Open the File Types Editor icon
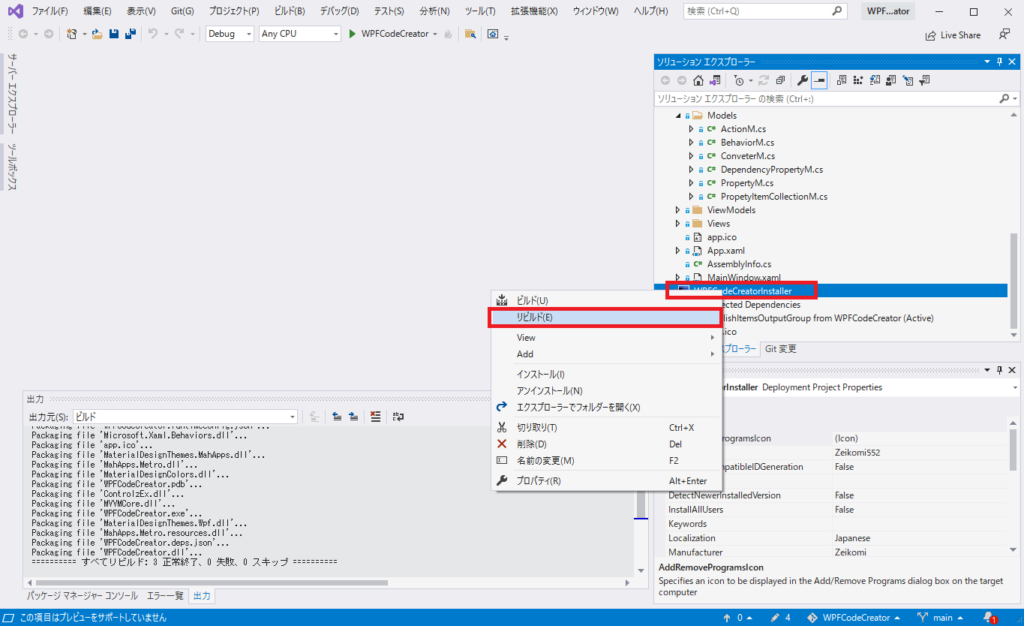 click(875, 80)
